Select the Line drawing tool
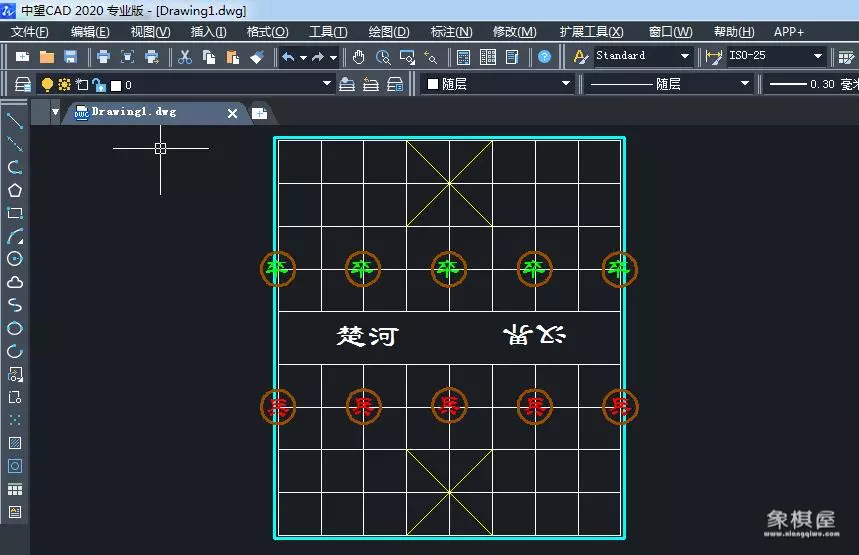Viewport: 859px width, 555px height. 15,121
